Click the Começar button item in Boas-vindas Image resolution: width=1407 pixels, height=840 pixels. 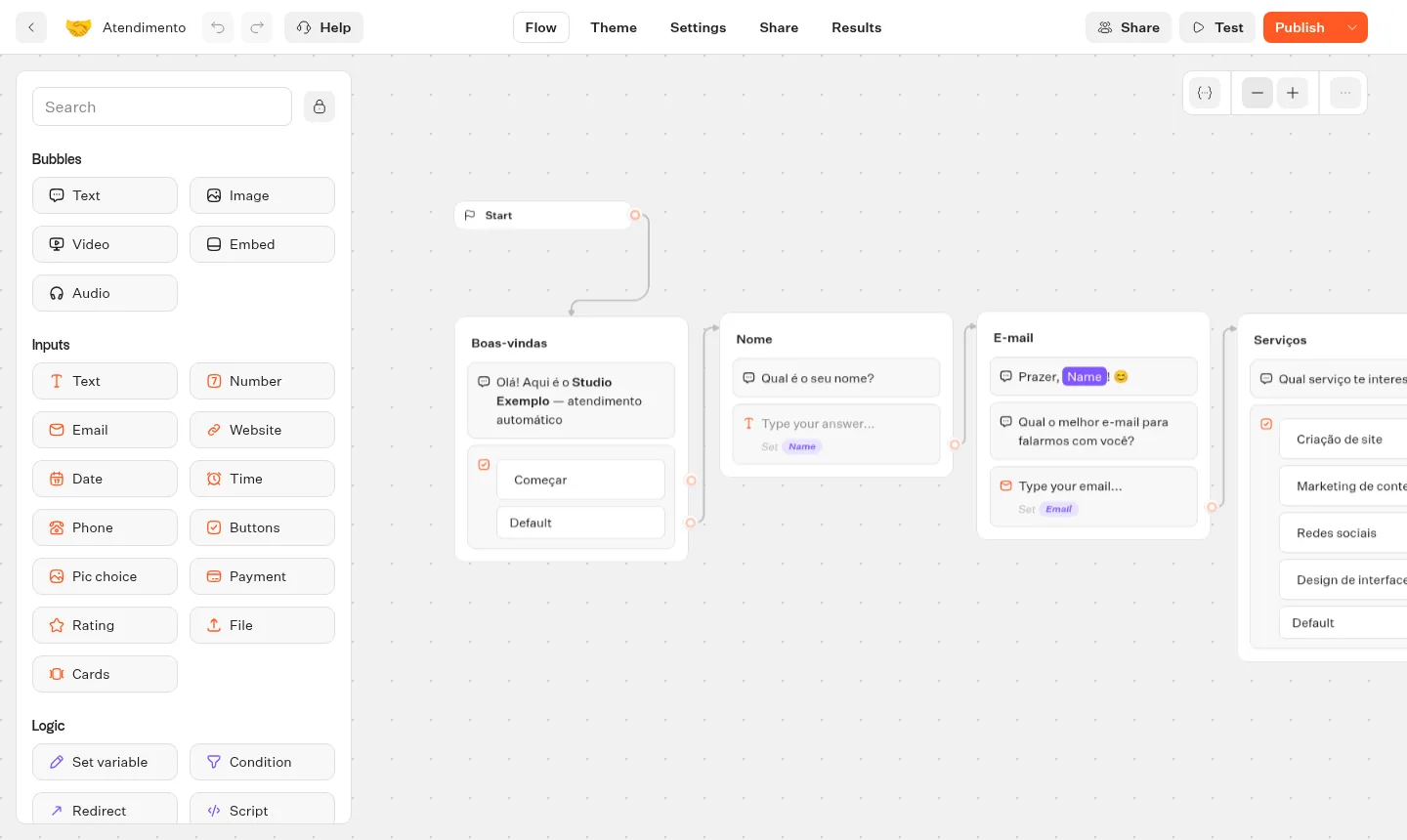pos(580,480)
